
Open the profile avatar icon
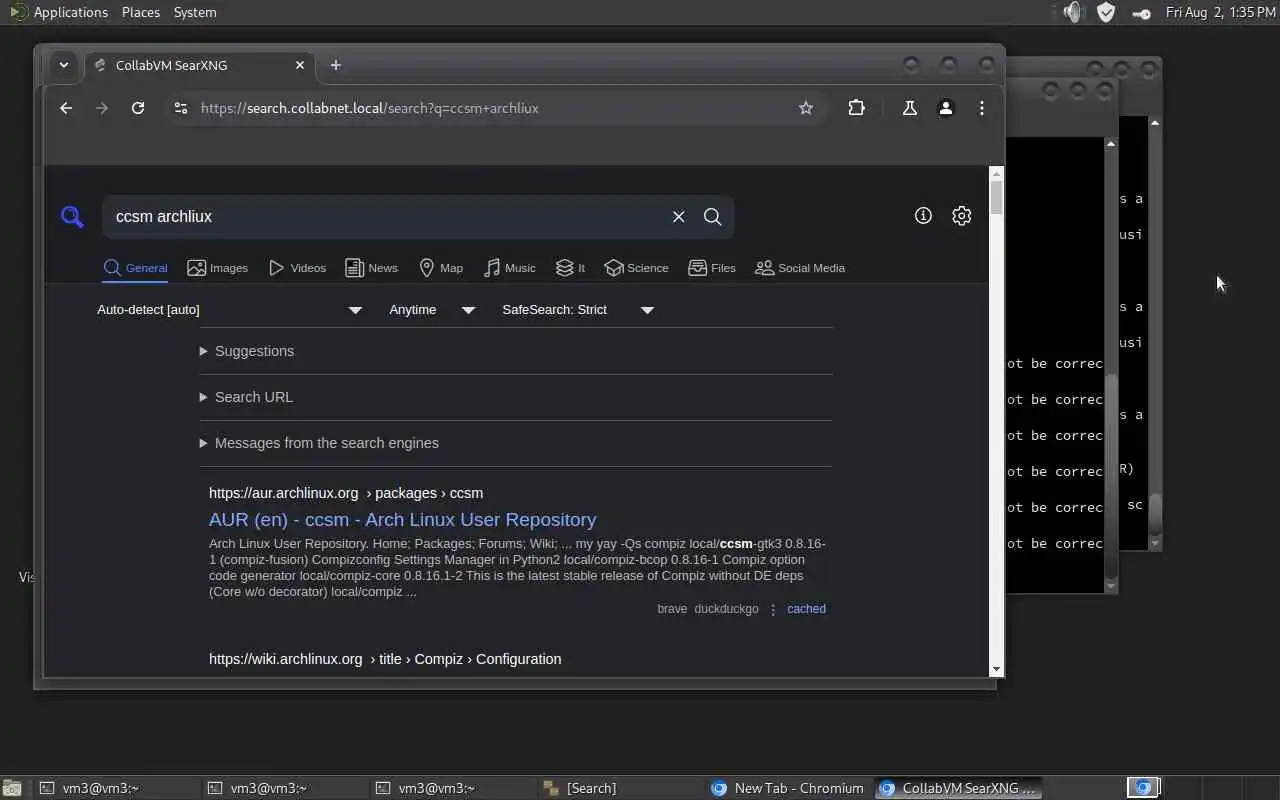tap(946, 108)
